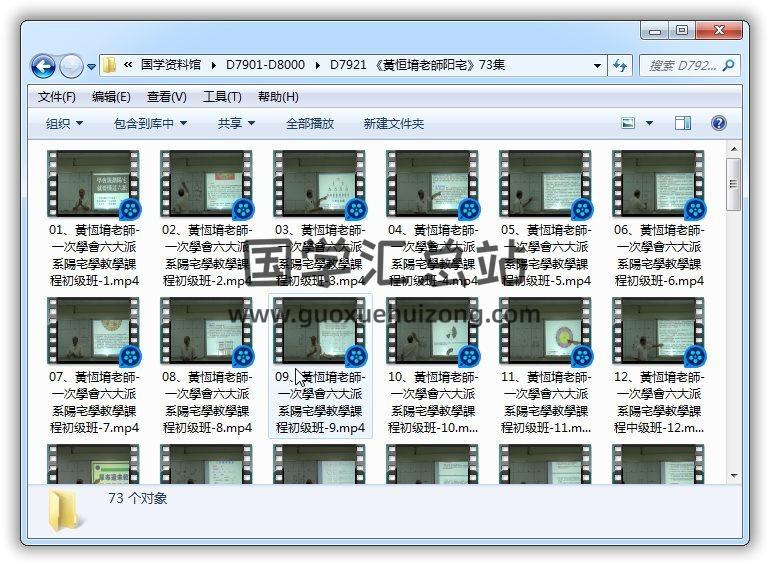The width and height of the screenshot is (770, 566).
Task: Open the view options dropdown arrow
Action: [x=649, y=123]
